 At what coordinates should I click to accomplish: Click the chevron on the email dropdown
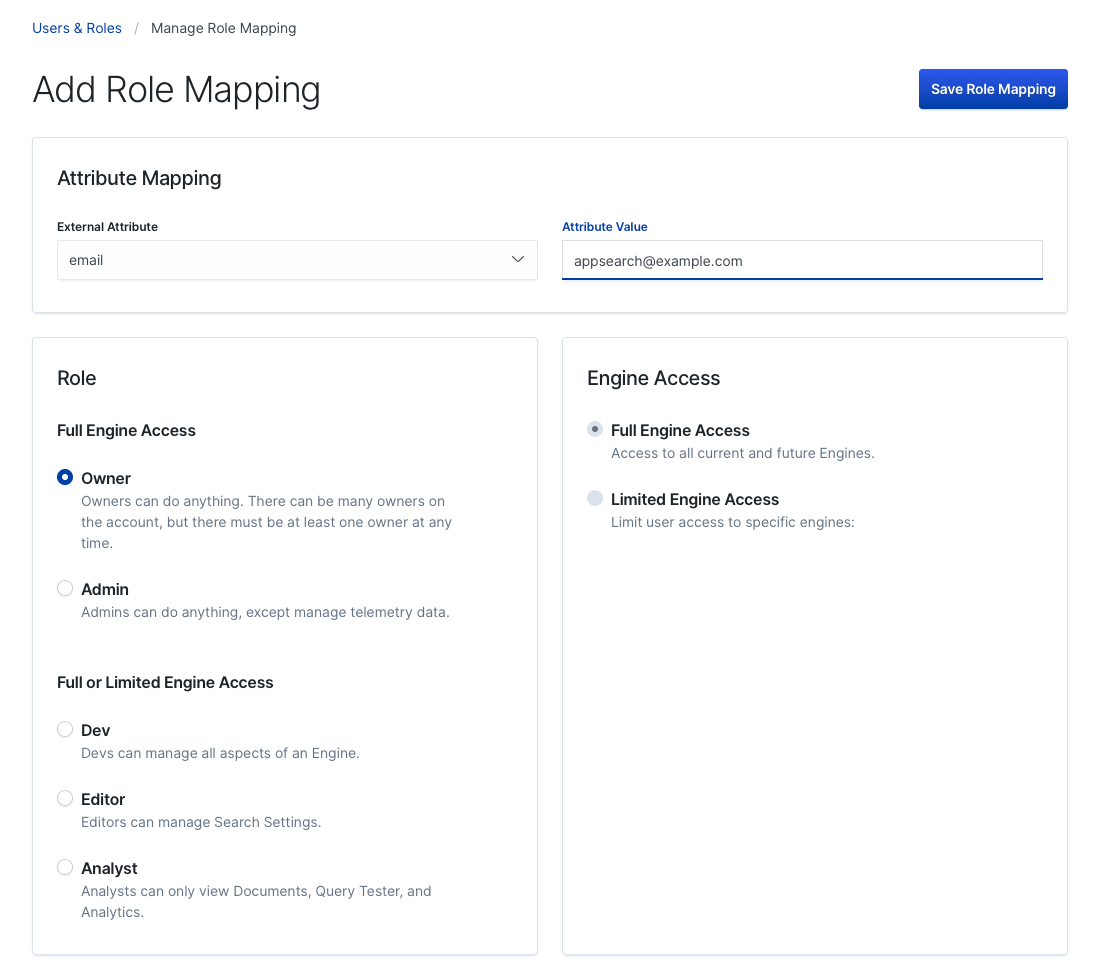pyautogui.click(x=518, y=259)
